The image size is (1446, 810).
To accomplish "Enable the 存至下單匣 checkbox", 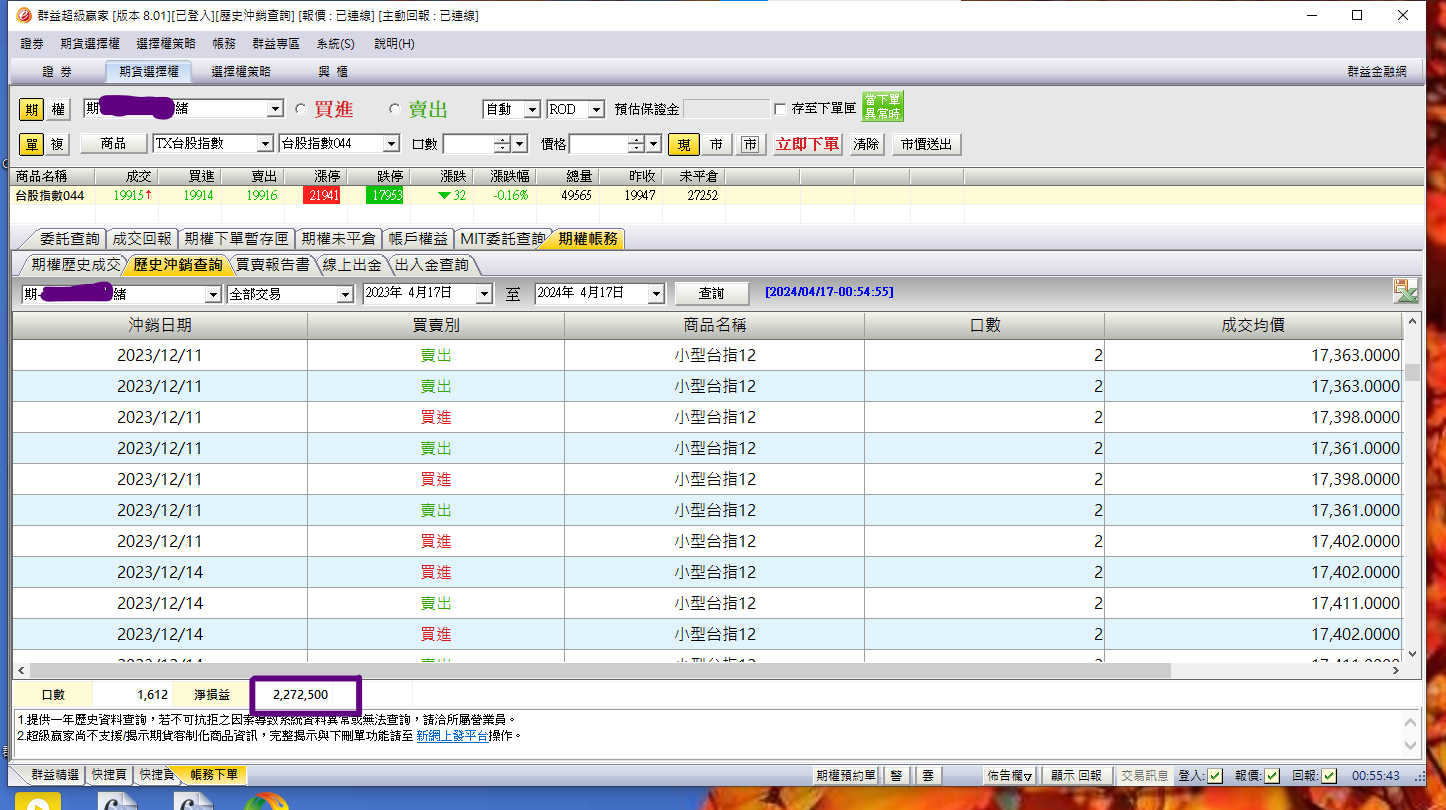I will 780,109.
